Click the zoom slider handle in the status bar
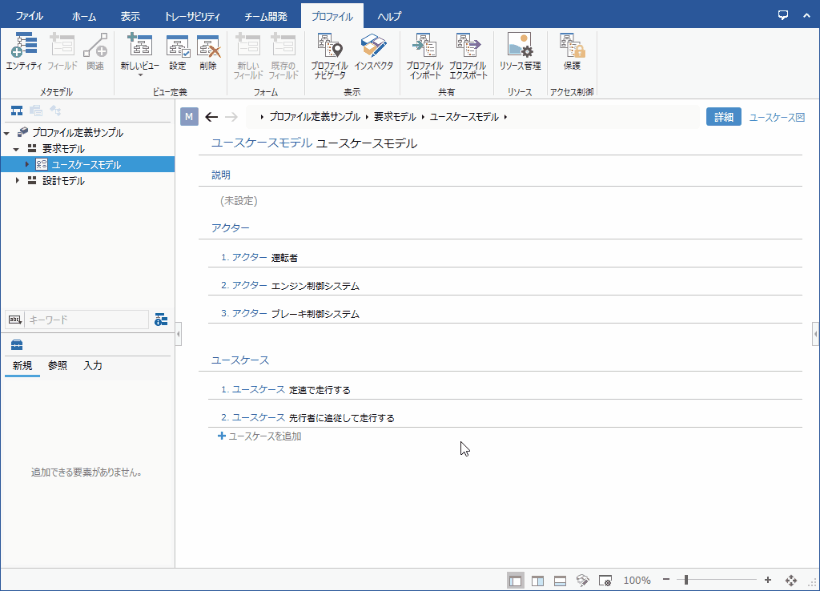The image size is (820, 591). (x=687, y=580)
